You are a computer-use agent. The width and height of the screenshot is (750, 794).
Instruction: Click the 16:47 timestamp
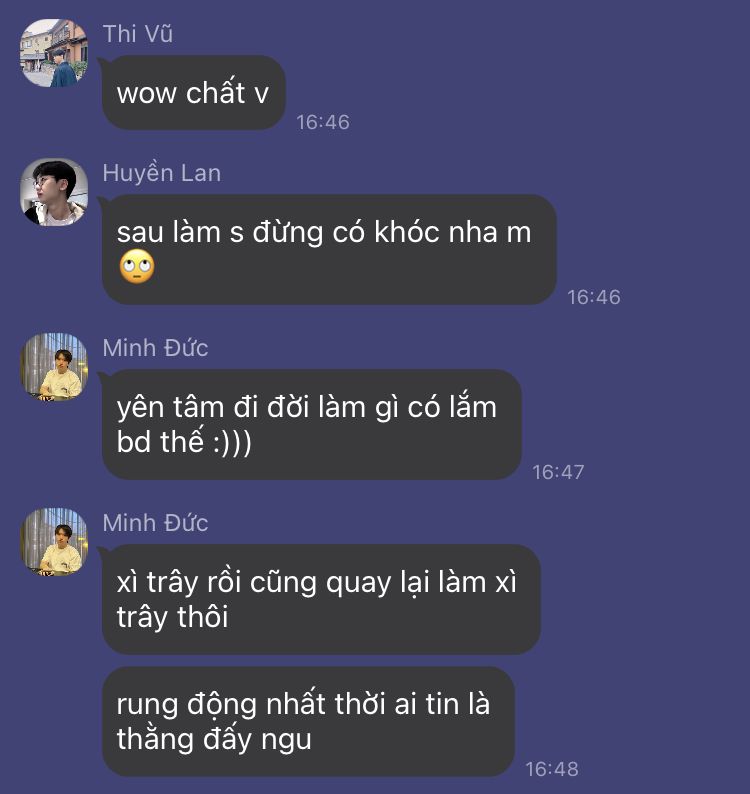pos(558,472)
